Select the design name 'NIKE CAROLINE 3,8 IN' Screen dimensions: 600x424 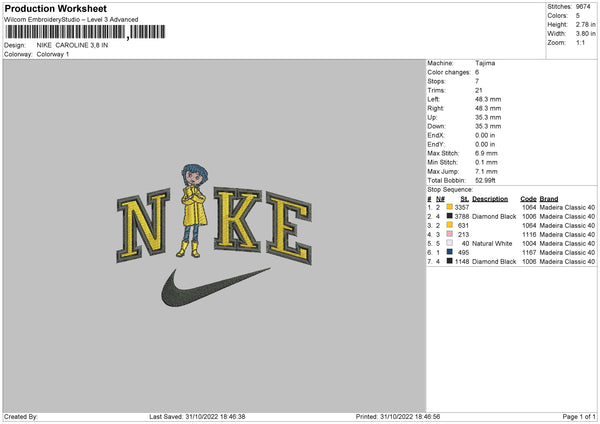click(72, 45)
